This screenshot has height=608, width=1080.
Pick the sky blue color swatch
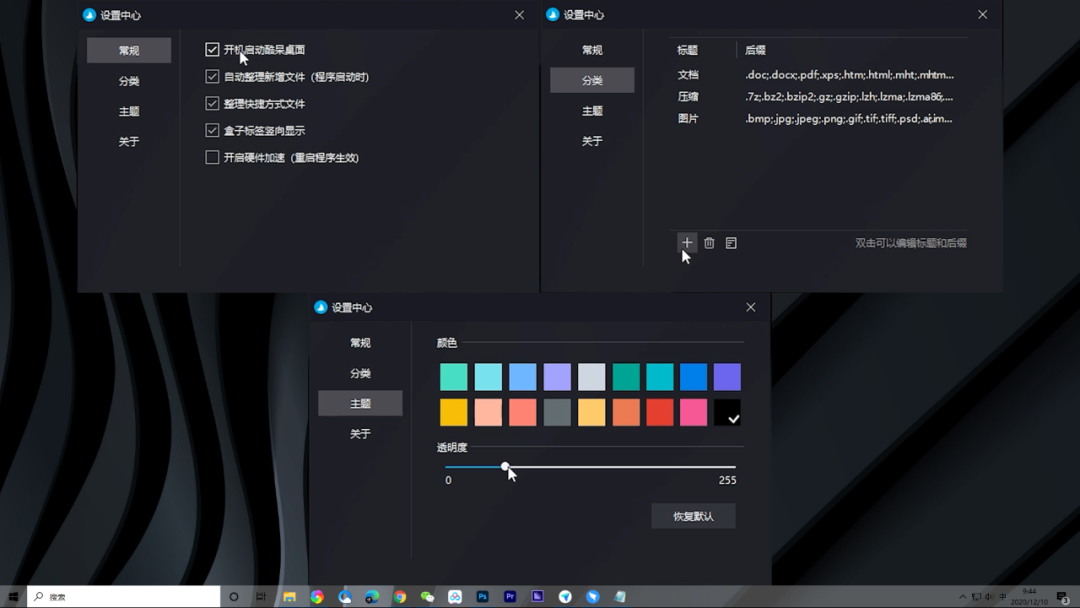pos(522,377)
